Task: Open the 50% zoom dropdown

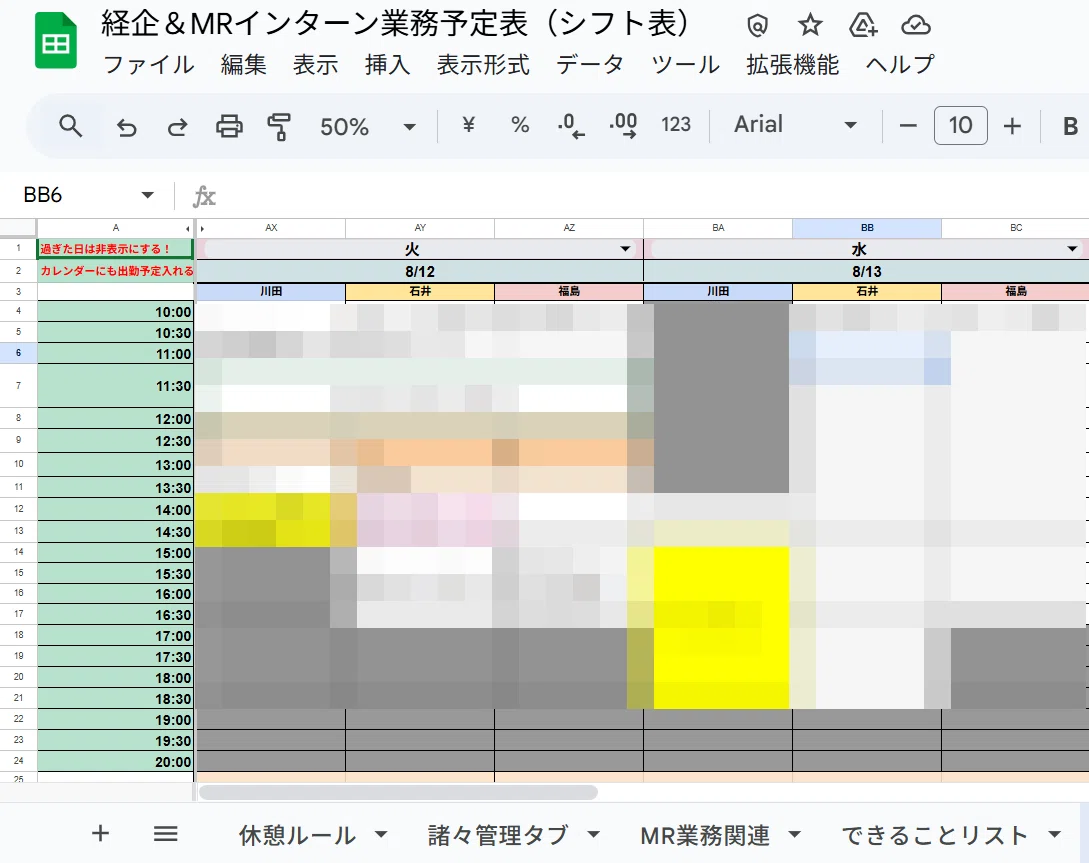Action: tap(367, 126)
